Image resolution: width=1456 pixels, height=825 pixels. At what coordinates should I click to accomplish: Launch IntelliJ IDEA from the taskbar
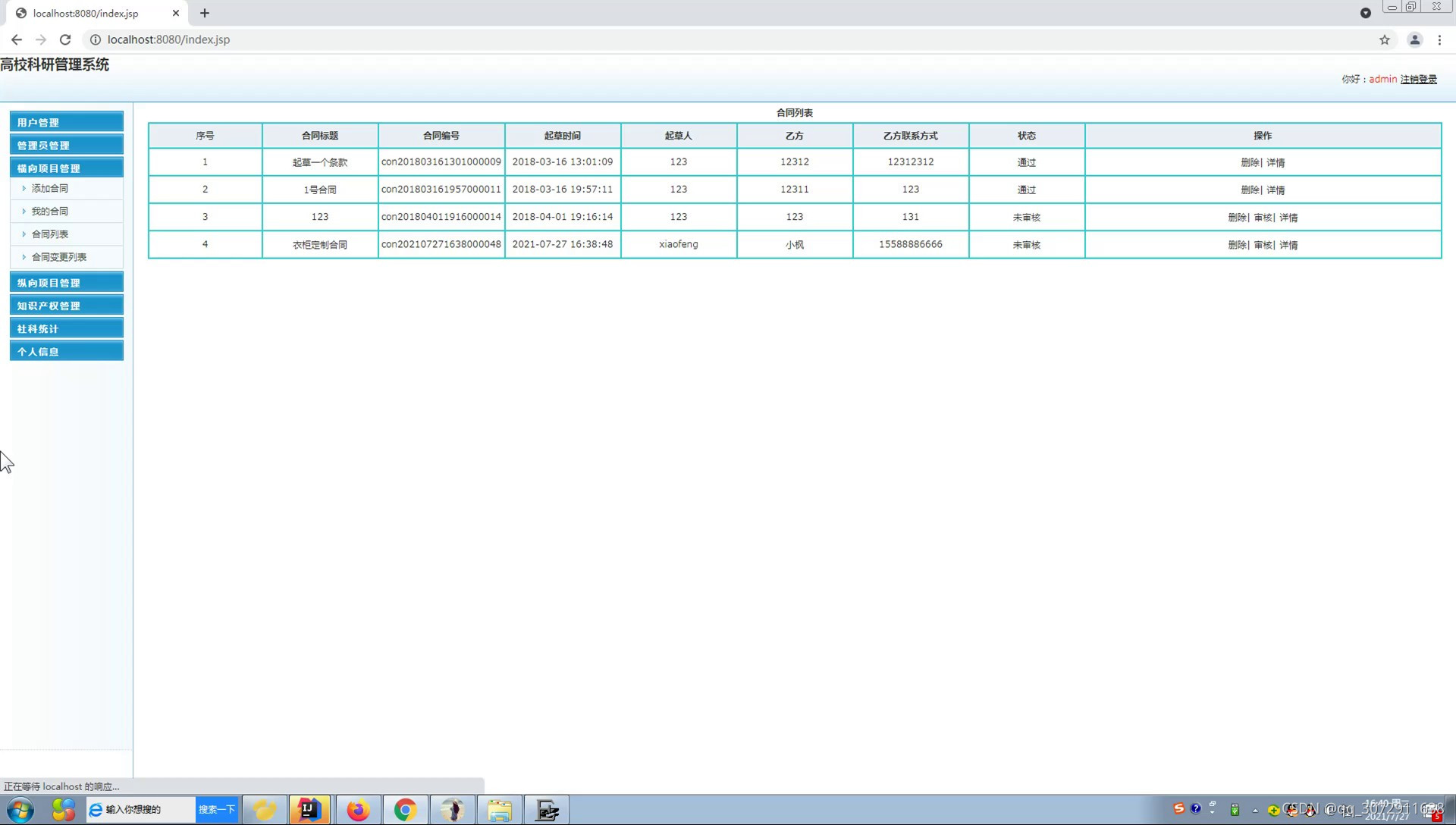[x=309, y=810]
